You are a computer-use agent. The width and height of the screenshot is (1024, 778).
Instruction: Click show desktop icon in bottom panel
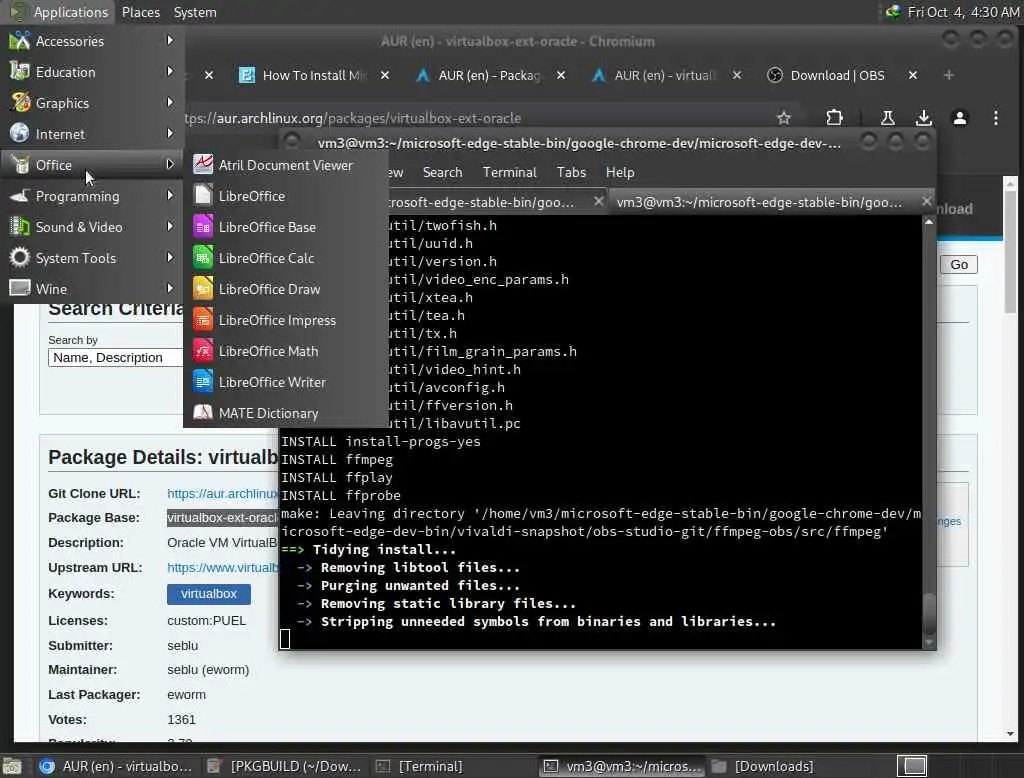click(x=12, y=766)
